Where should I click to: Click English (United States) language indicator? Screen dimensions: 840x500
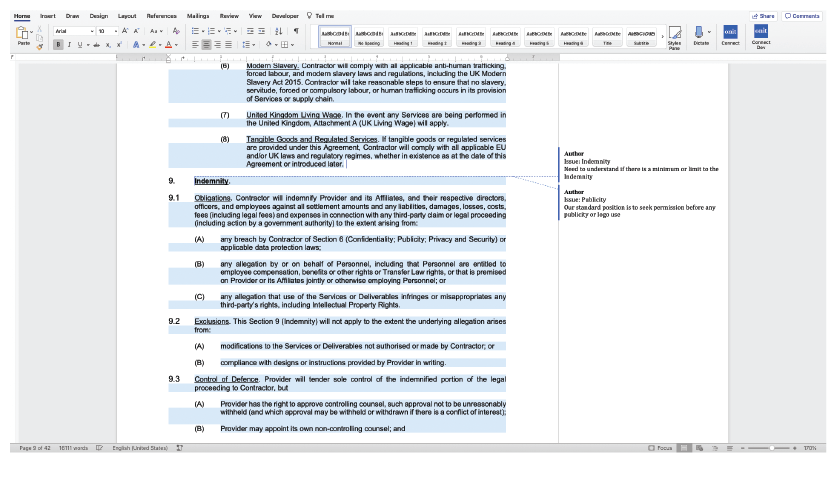[x=140, y=448]
